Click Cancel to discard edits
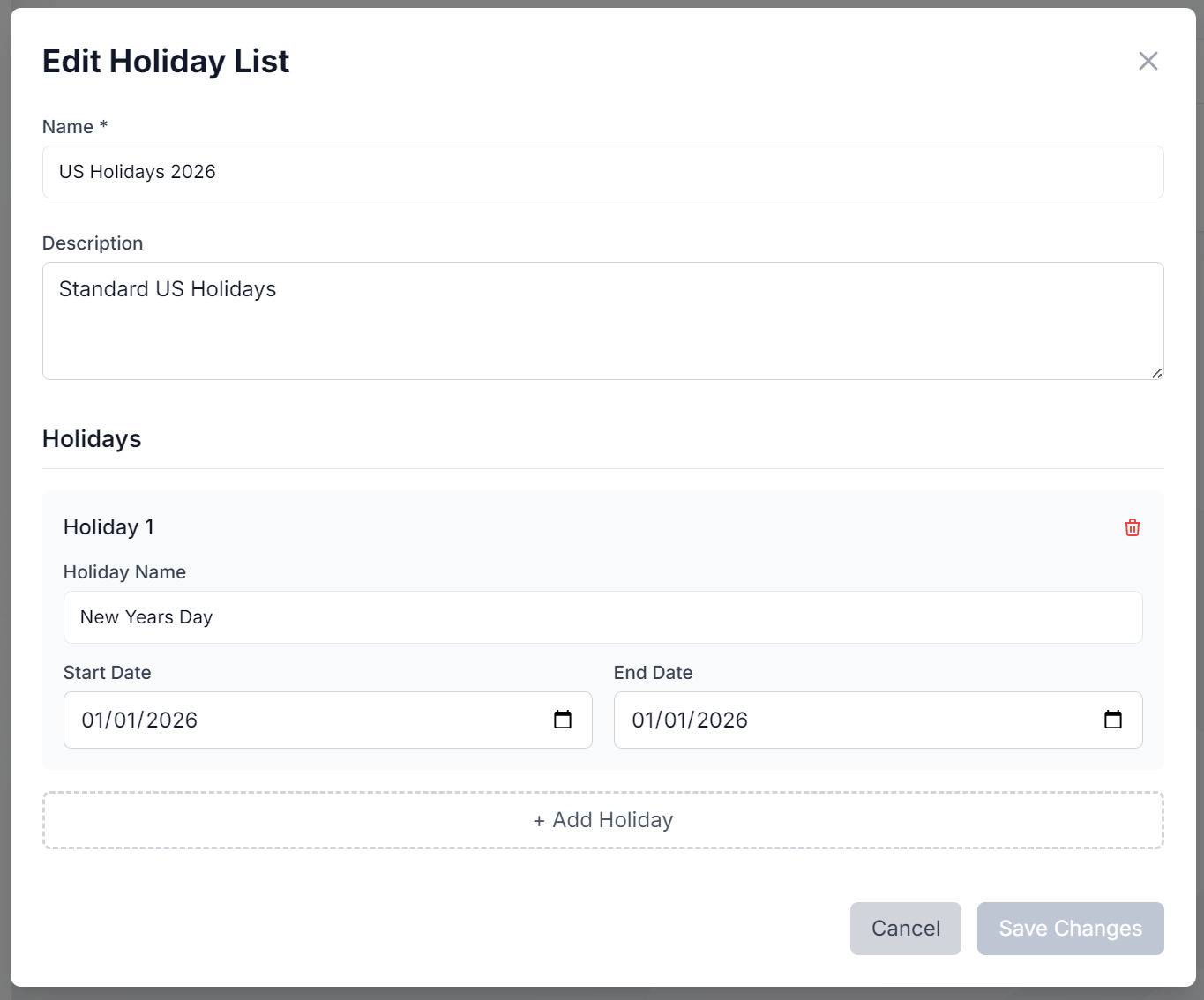This screenshot has width=1204, height=1000. 905,928
